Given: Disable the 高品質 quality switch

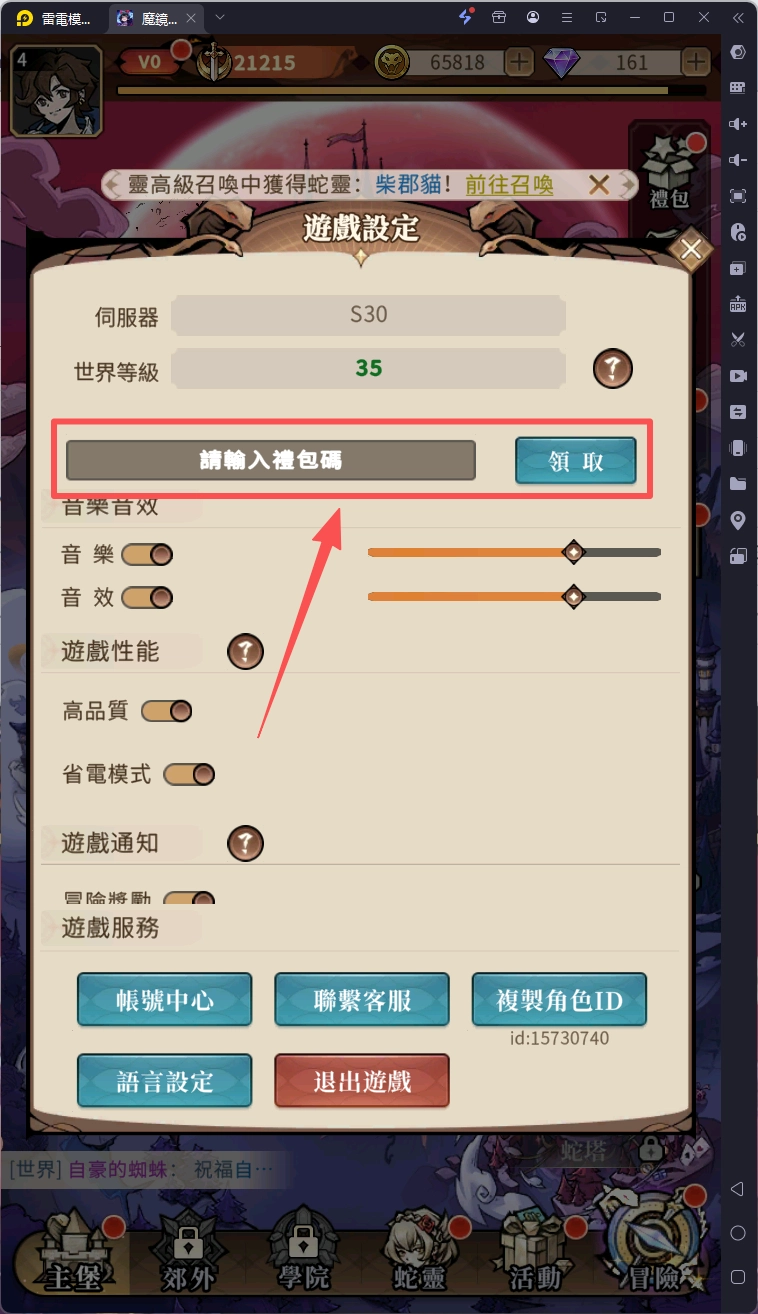Looking at the screenshot, I should 166,711.
